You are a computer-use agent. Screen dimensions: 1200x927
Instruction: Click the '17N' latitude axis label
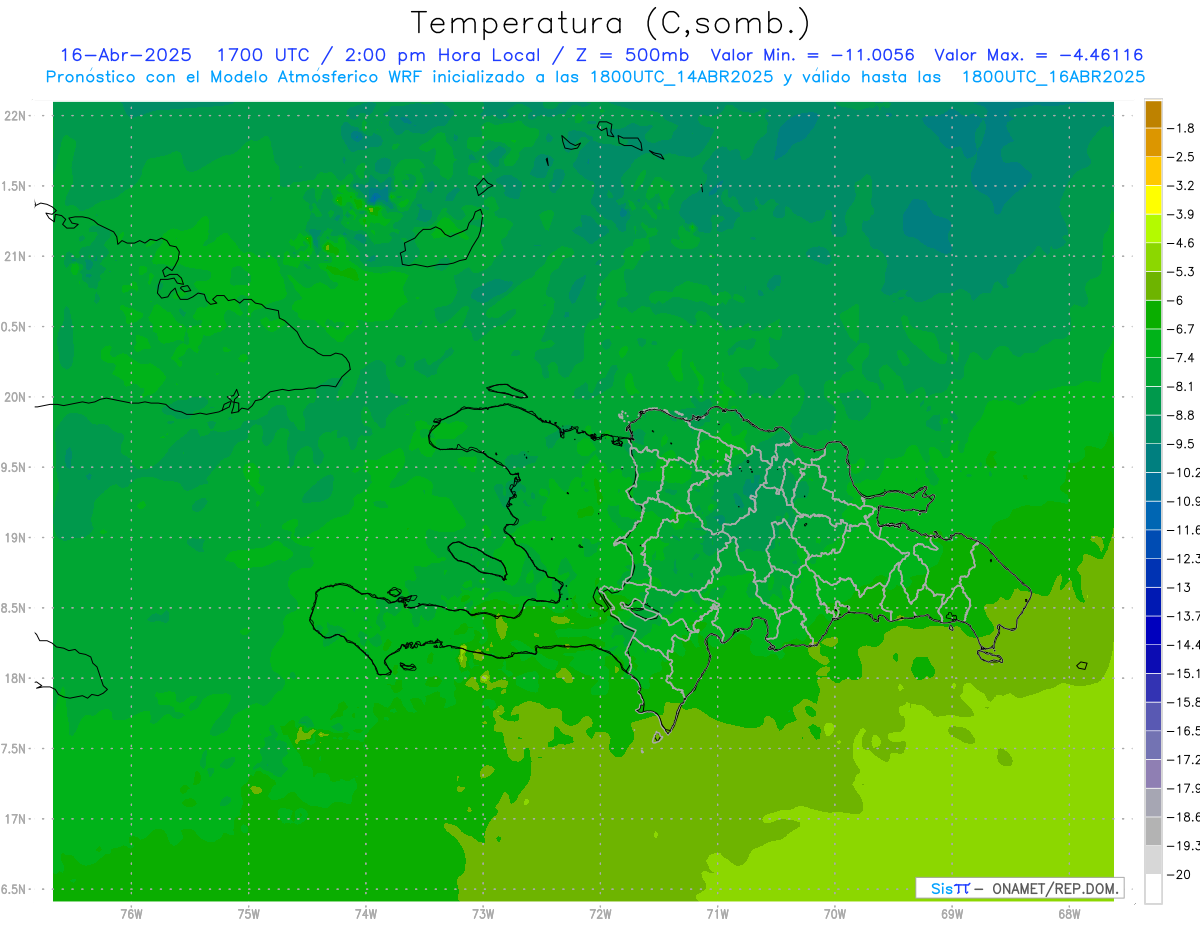tap(17, 819)
